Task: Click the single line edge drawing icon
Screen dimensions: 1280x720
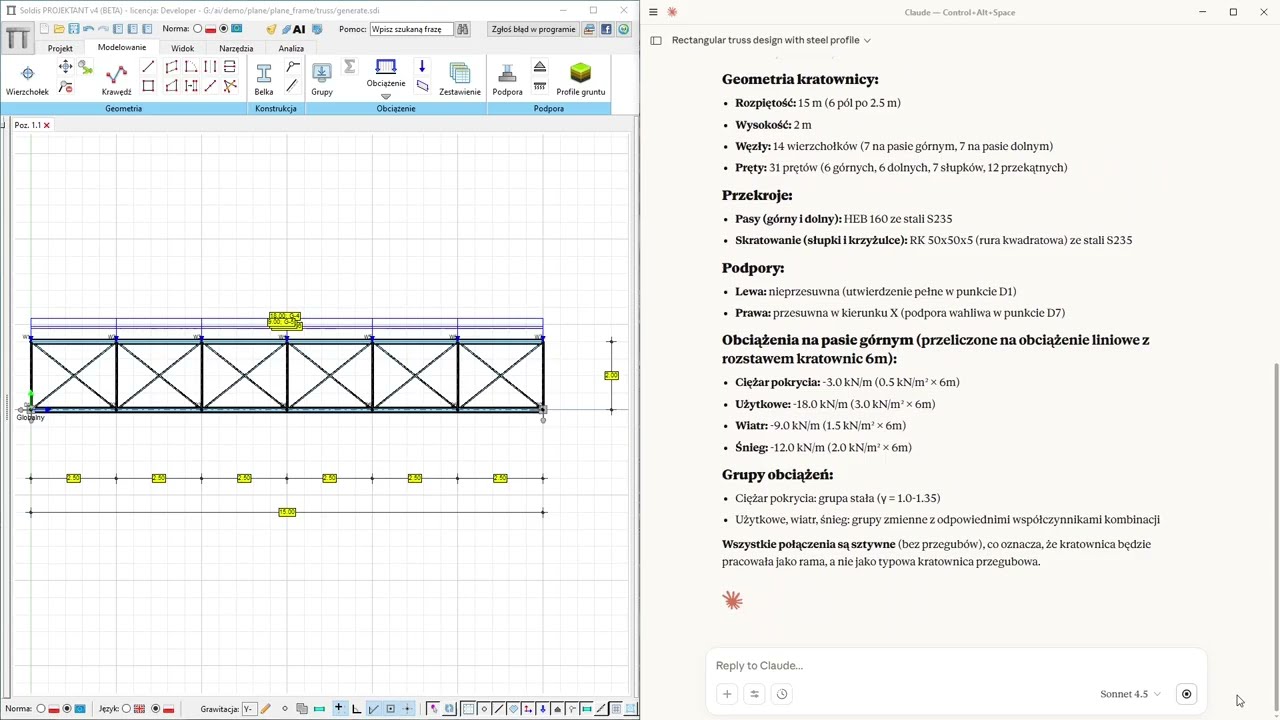Action: (148, 67)
